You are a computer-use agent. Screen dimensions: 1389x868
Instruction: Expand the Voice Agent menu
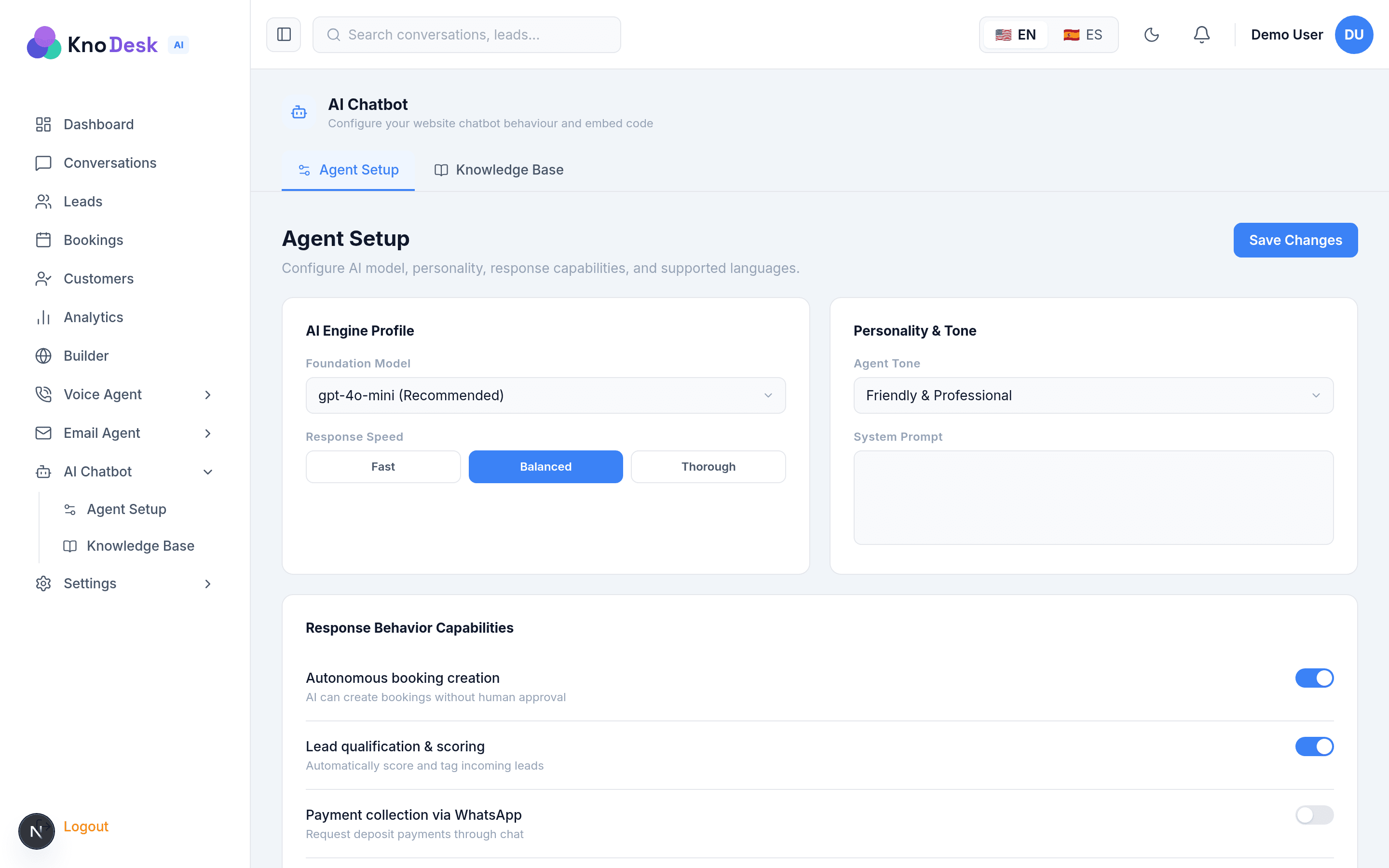(x=124, y=394)
